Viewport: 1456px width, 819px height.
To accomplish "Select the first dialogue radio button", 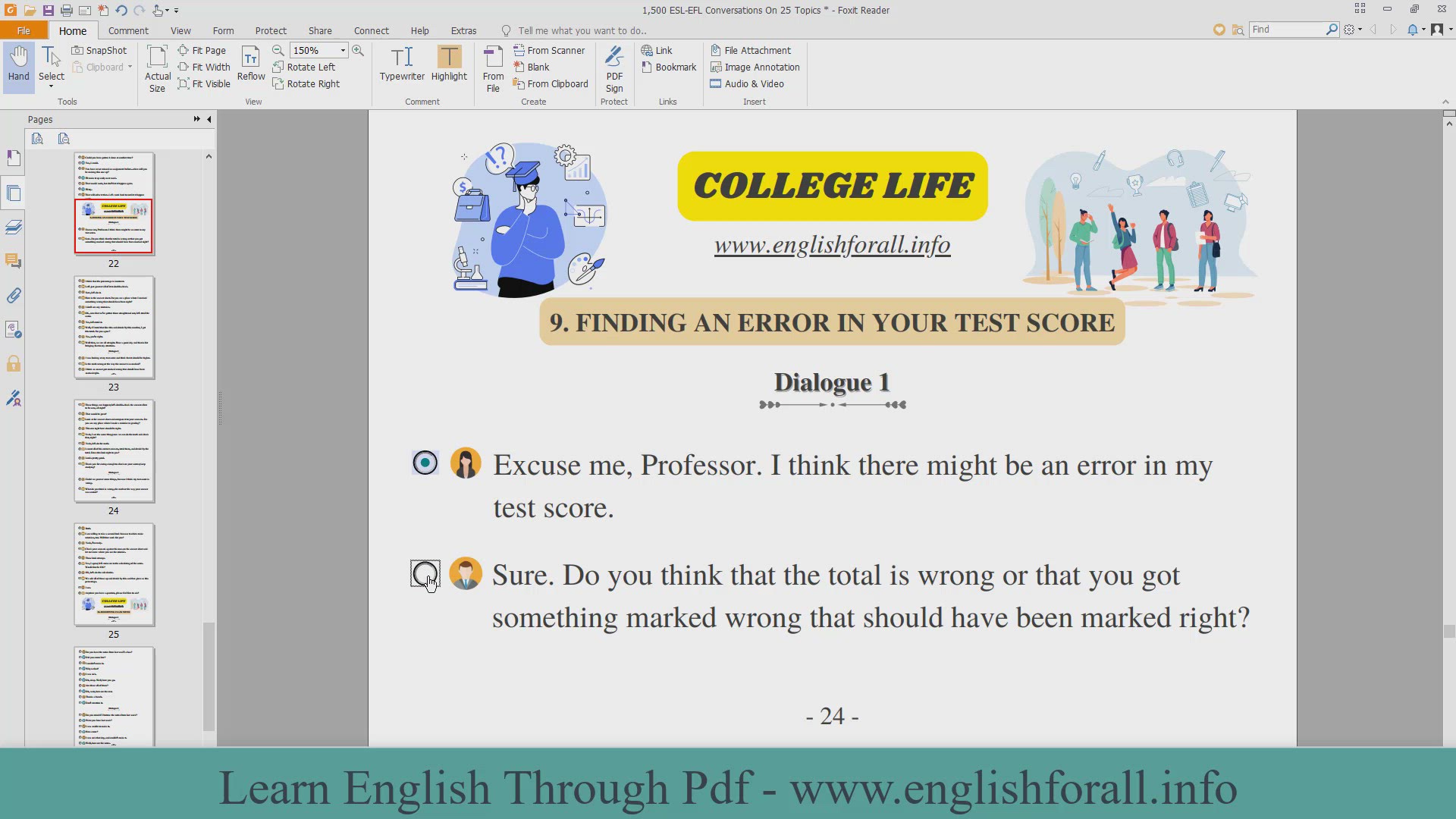I will (425, 463).
